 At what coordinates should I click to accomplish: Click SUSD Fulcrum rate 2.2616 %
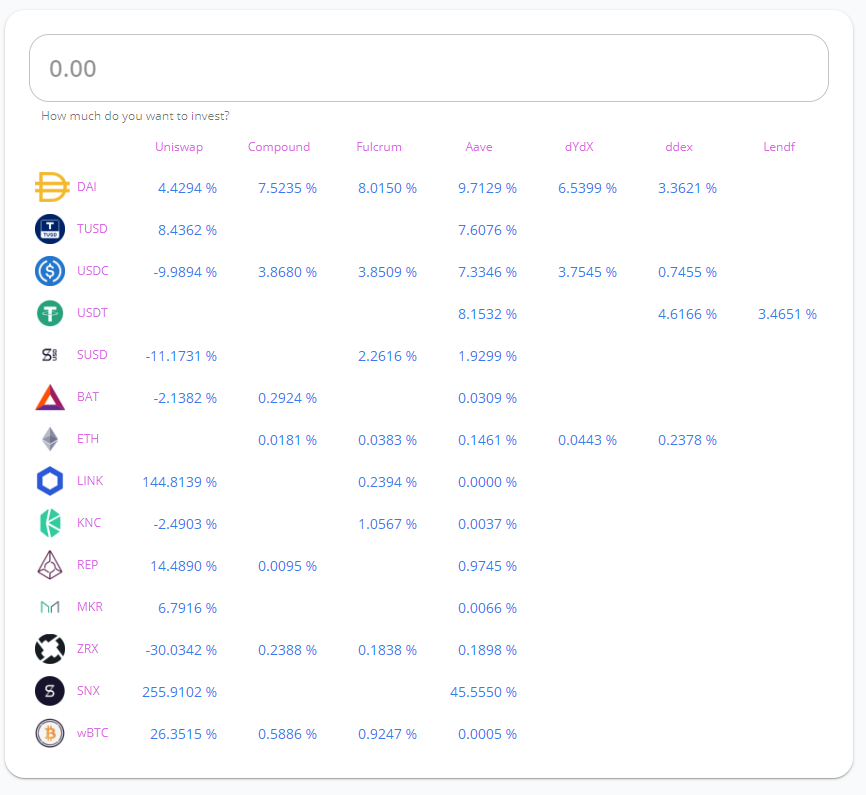[x=387, y=356]
